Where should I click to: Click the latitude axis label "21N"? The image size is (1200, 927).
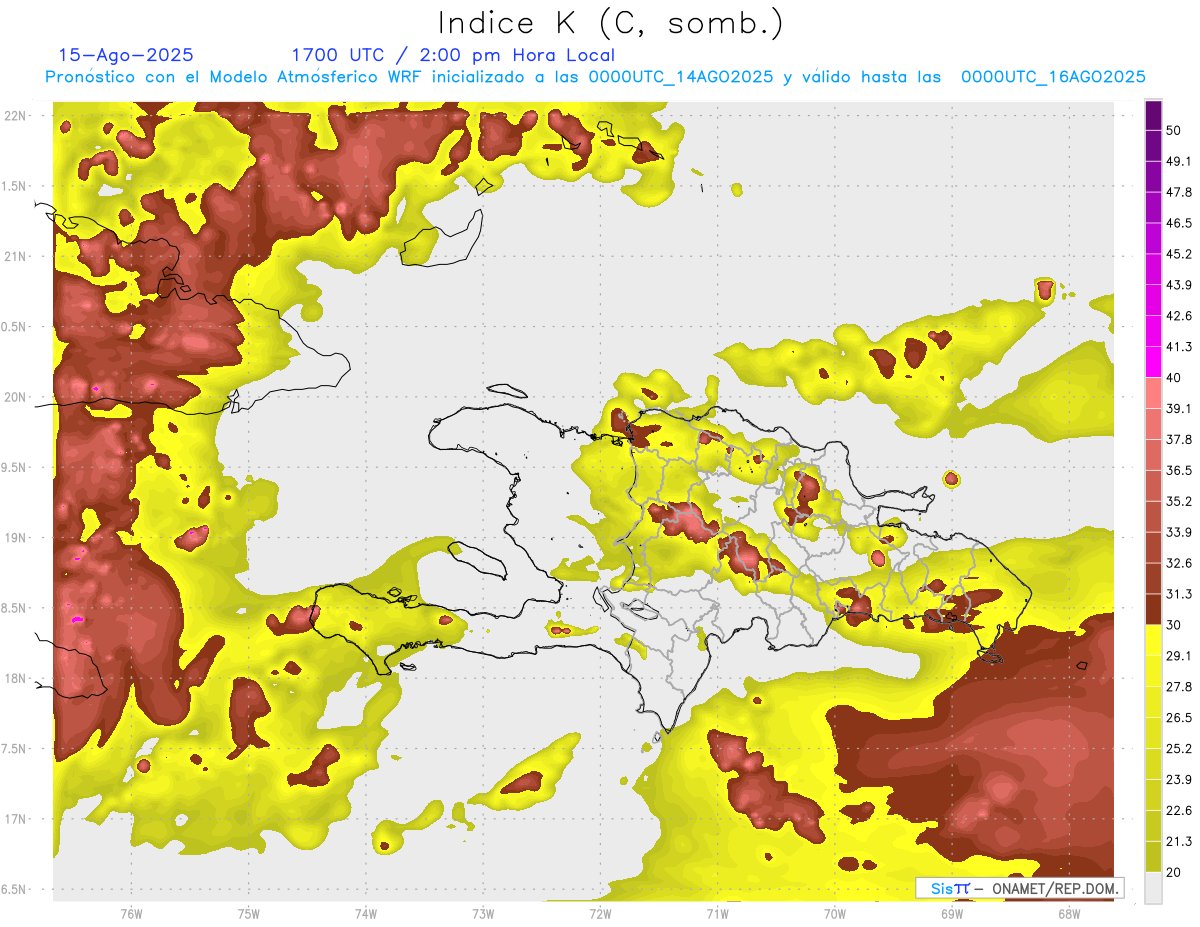point(15,256)
